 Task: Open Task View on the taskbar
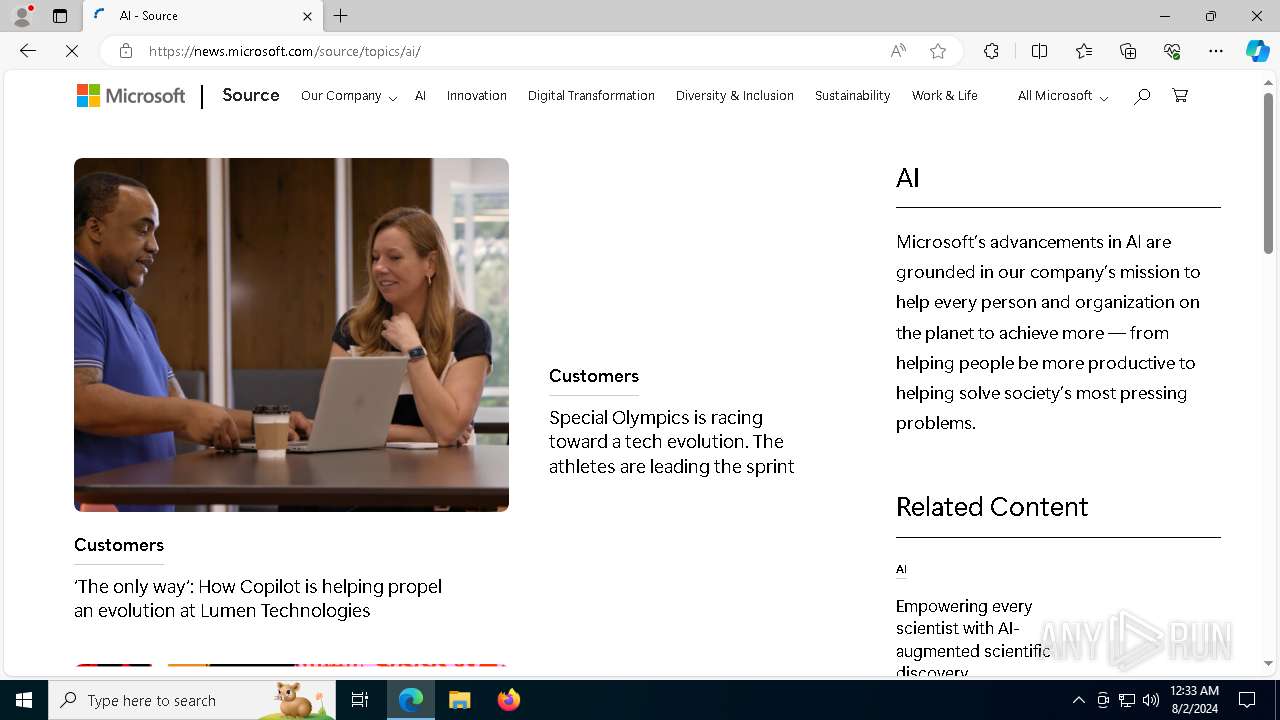(x=360, y=700)
